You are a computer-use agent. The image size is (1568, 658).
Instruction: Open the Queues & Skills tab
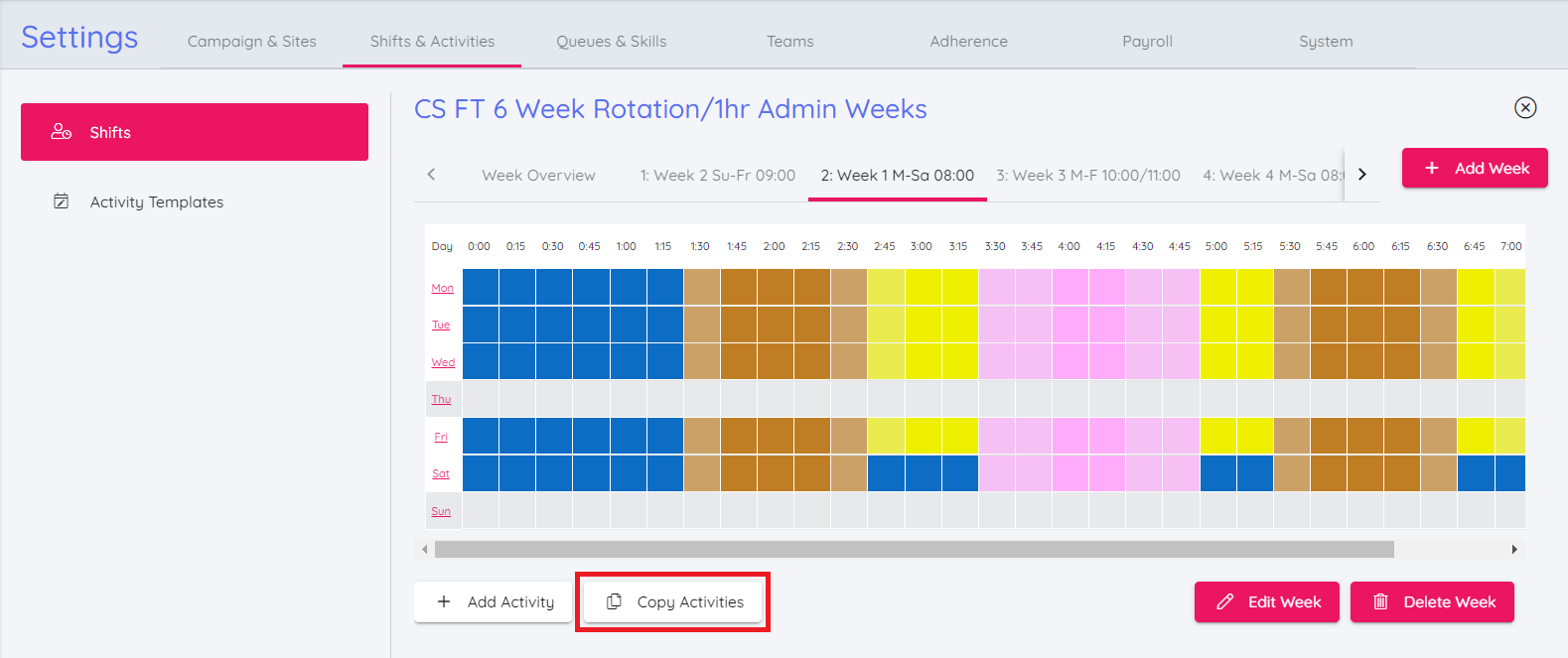click(x=611, y=42)
